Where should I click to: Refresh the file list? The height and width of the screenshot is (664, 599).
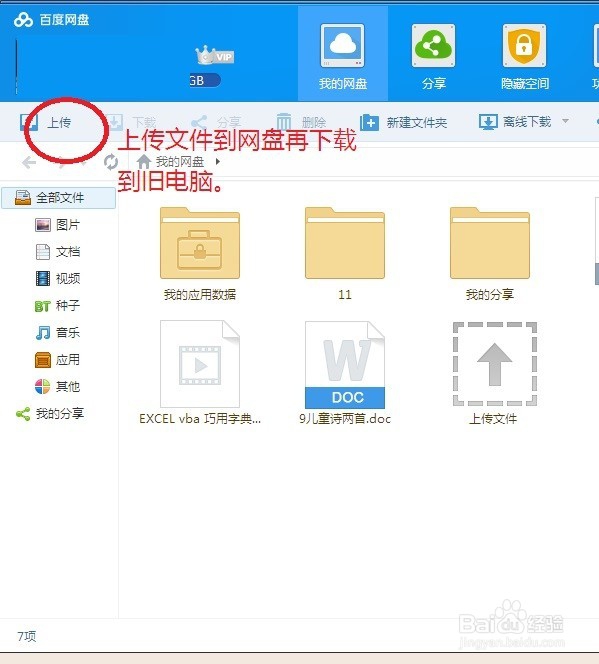point(111,162)
